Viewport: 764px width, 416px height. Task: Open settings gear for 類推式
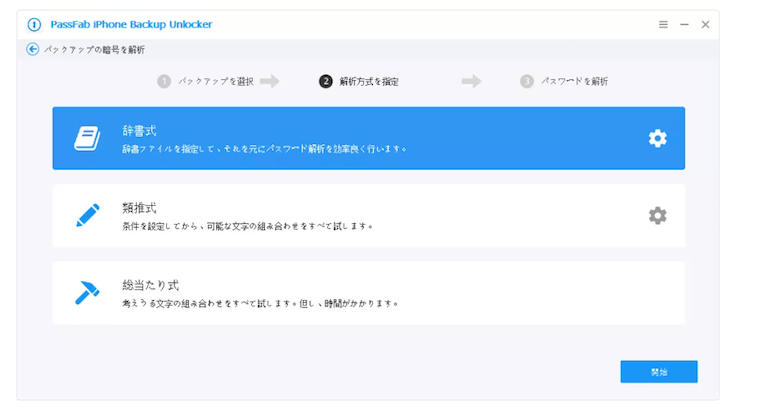pyautogui.click(x=658, y=216)
